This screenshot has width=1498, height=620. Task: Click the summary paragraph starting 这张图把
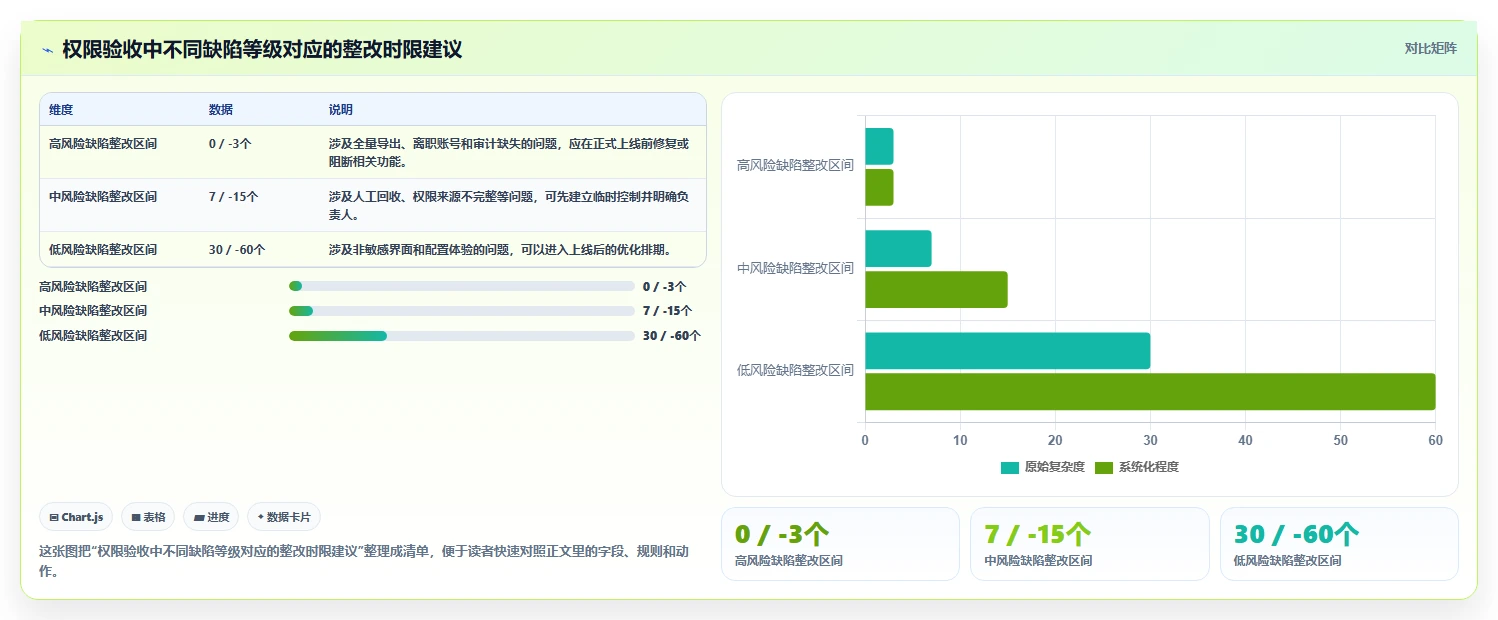pyautogui.click(x=364, y=561)
